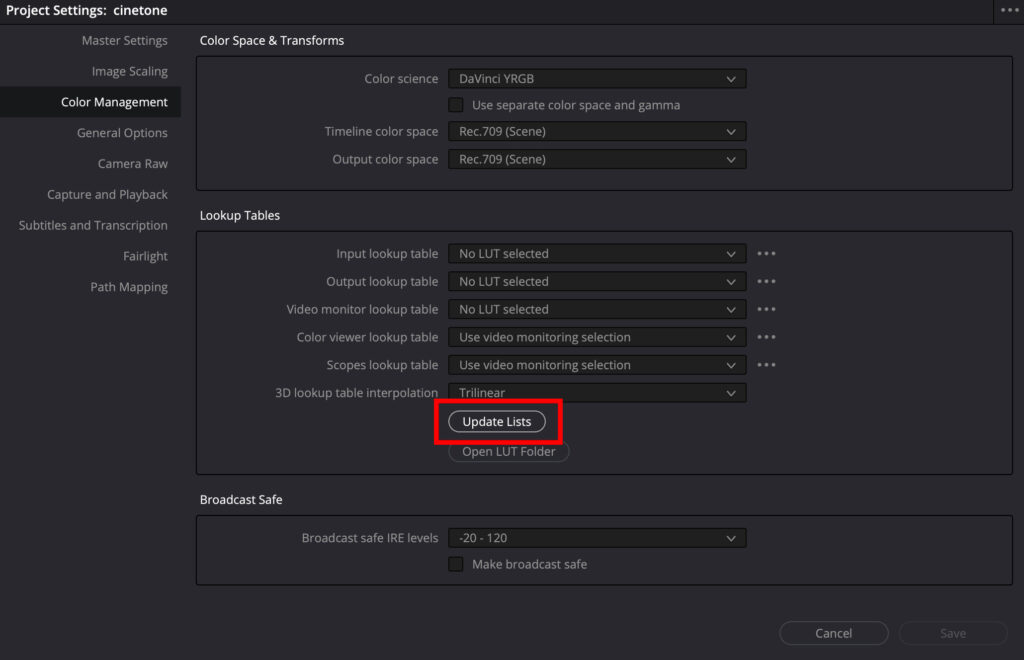Viewport: 1024px width, 660px height.
Task: Click Open LUT Folder button
Action: (x=509, y=452)
